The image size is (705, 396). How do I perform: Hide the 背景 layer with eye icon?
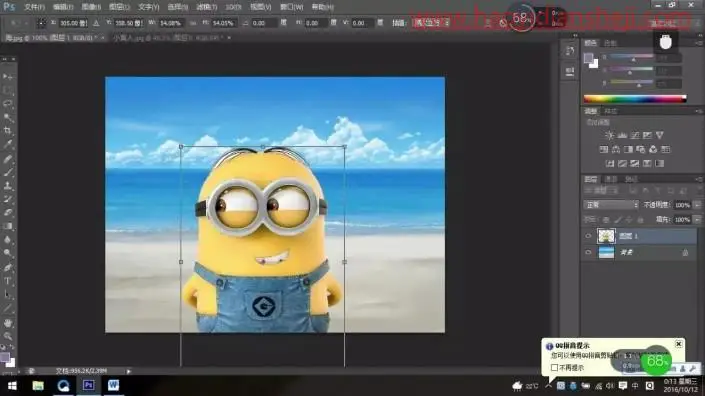(588, 253)
